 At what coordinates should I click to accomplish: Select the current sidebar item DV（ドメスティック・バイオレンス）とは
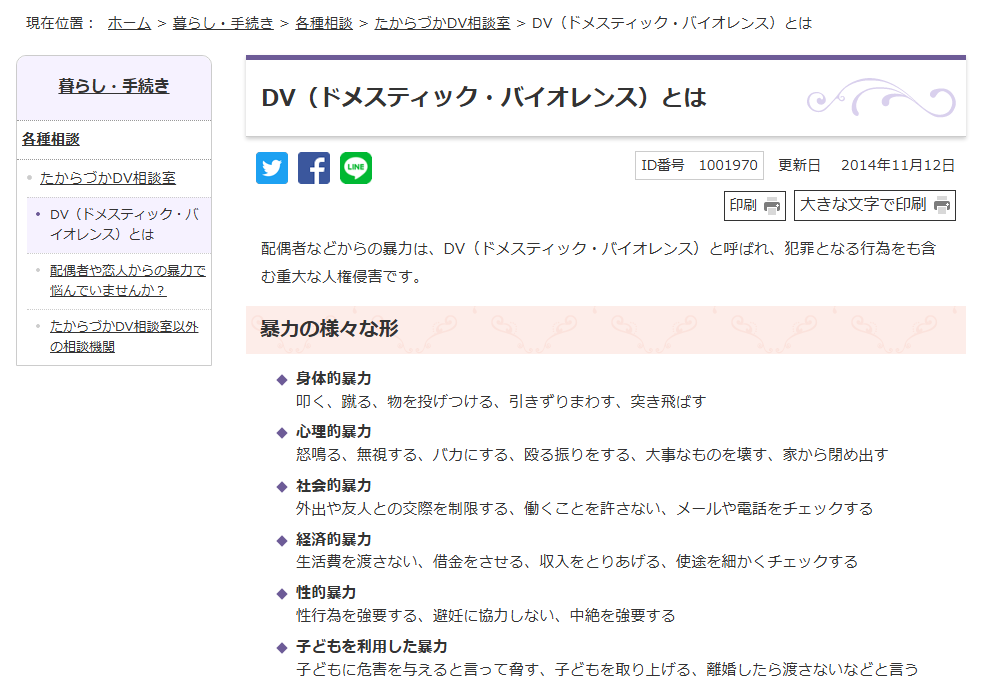point(124,224)
